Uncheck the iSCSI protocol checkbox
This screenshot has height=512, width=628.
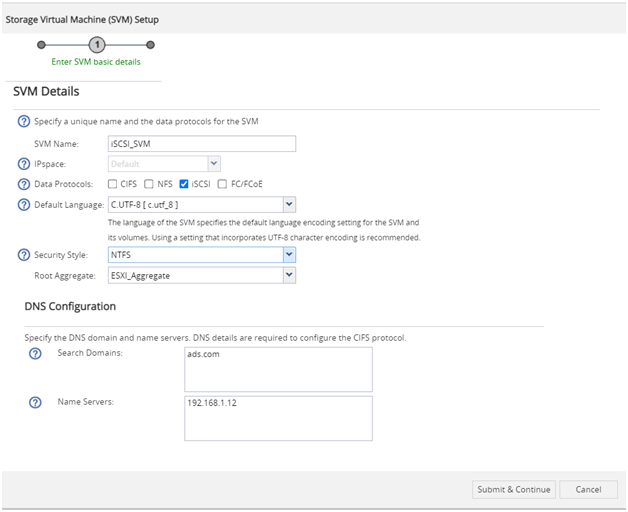tap(184, 184)
